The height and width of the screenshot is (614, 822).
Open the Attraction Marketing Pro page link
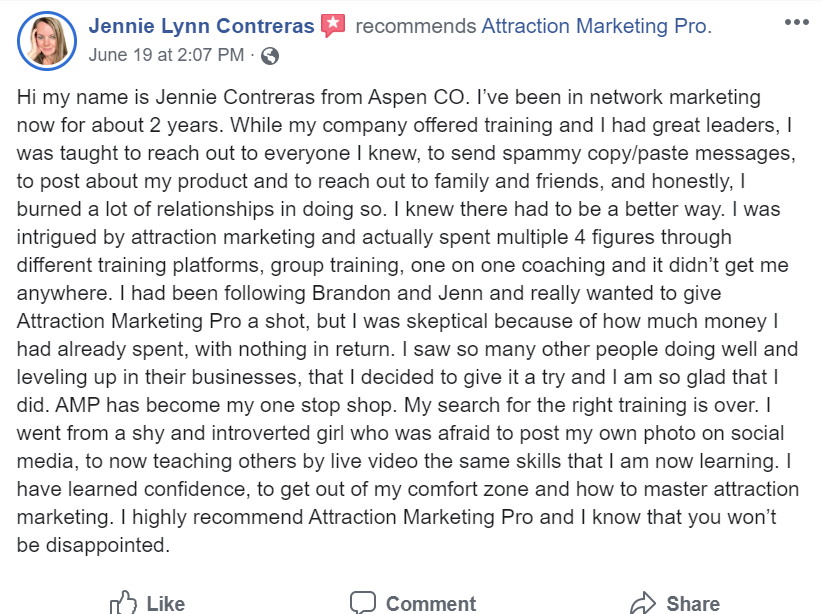point(596,26)
